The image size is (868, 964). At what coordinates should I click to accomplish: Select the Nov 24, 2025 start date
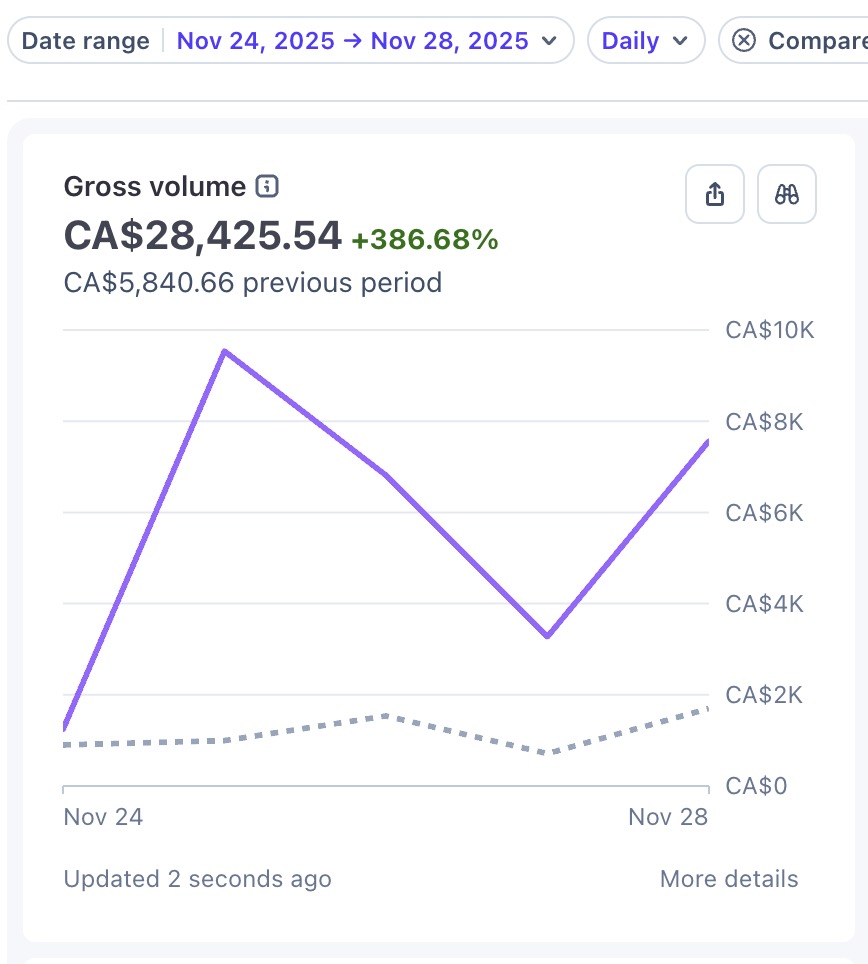(x=255, y=41)
